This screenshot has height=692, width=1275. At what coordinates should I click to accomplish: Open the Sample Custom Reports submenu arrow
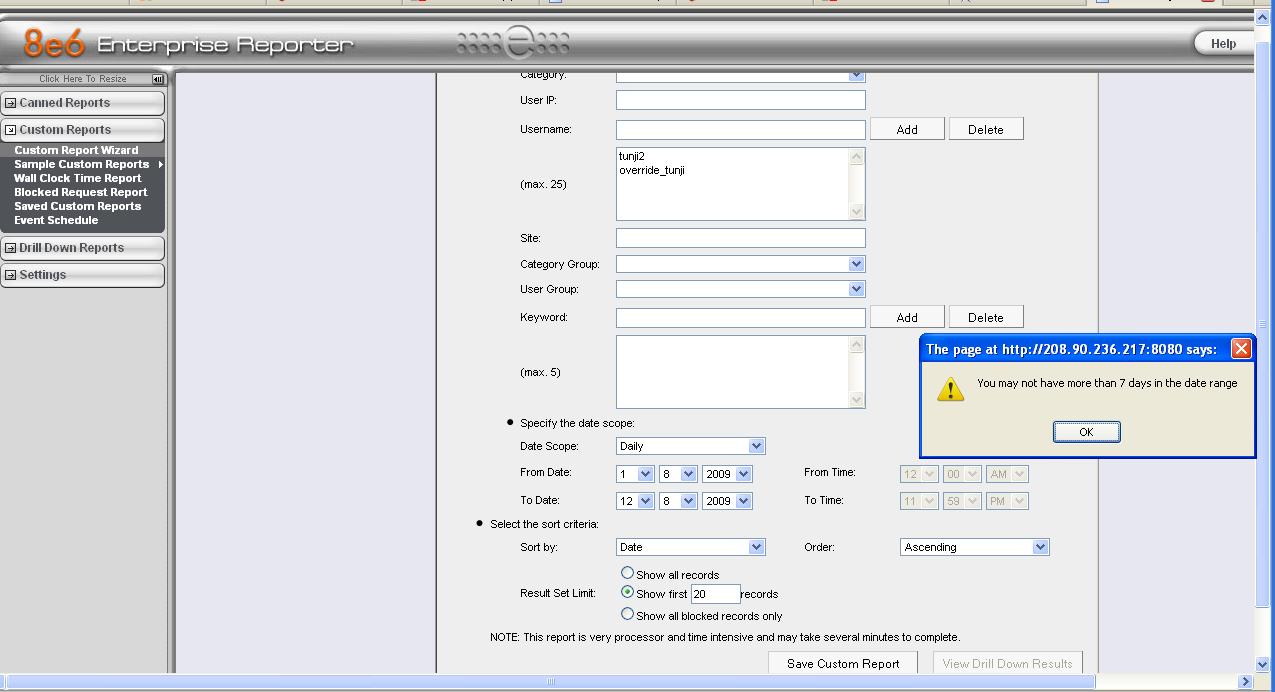tap(159, 164)
